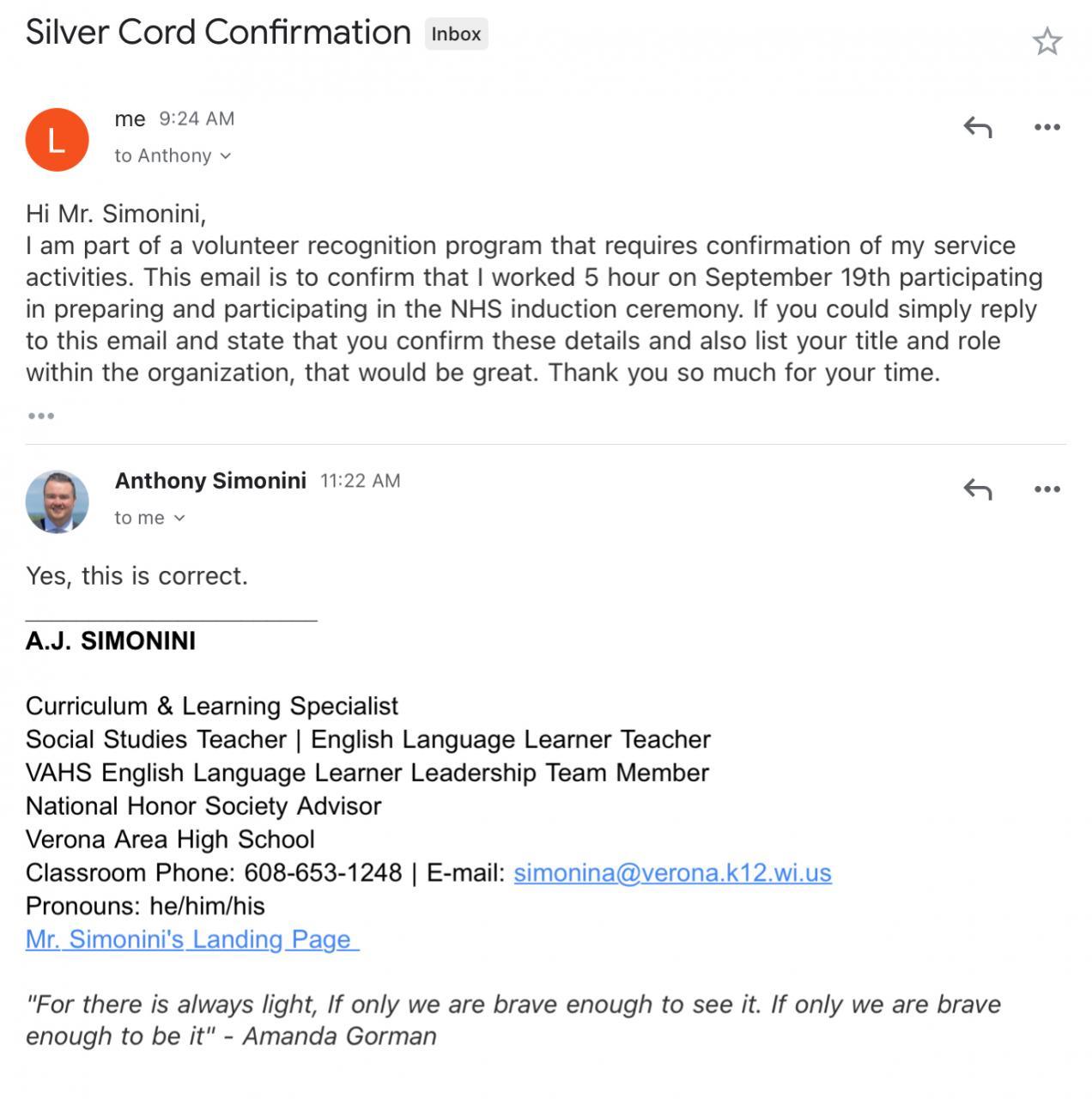Expand the 'to Anthony' recipient details
The height and width of the screenshot is (1099, 1092).
173,155
